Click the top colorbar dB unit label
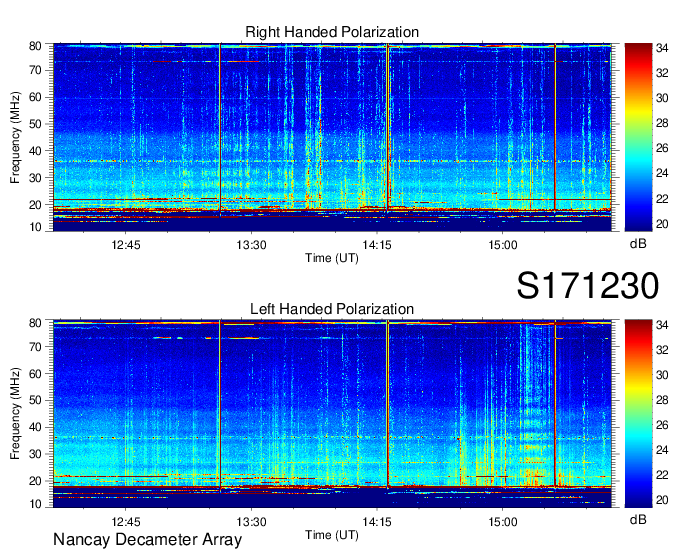 click(638, 244)
